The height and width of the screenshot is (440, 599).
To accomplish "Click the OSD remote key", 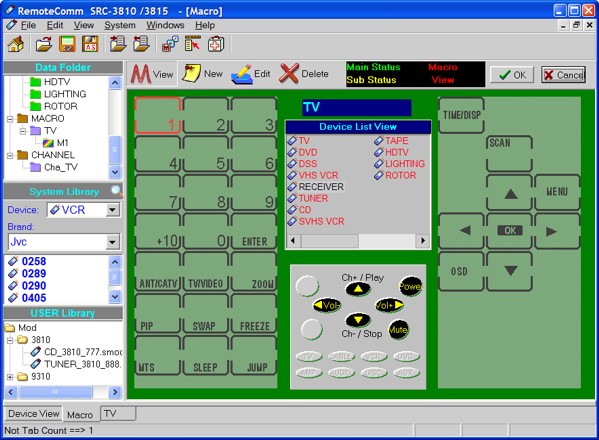I will [x=461, y=271].
